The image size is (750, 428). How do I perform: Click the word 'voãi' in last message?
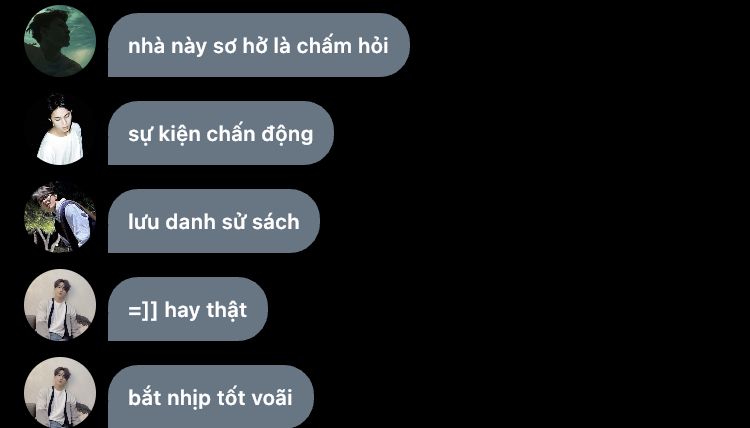coord(272,398)
